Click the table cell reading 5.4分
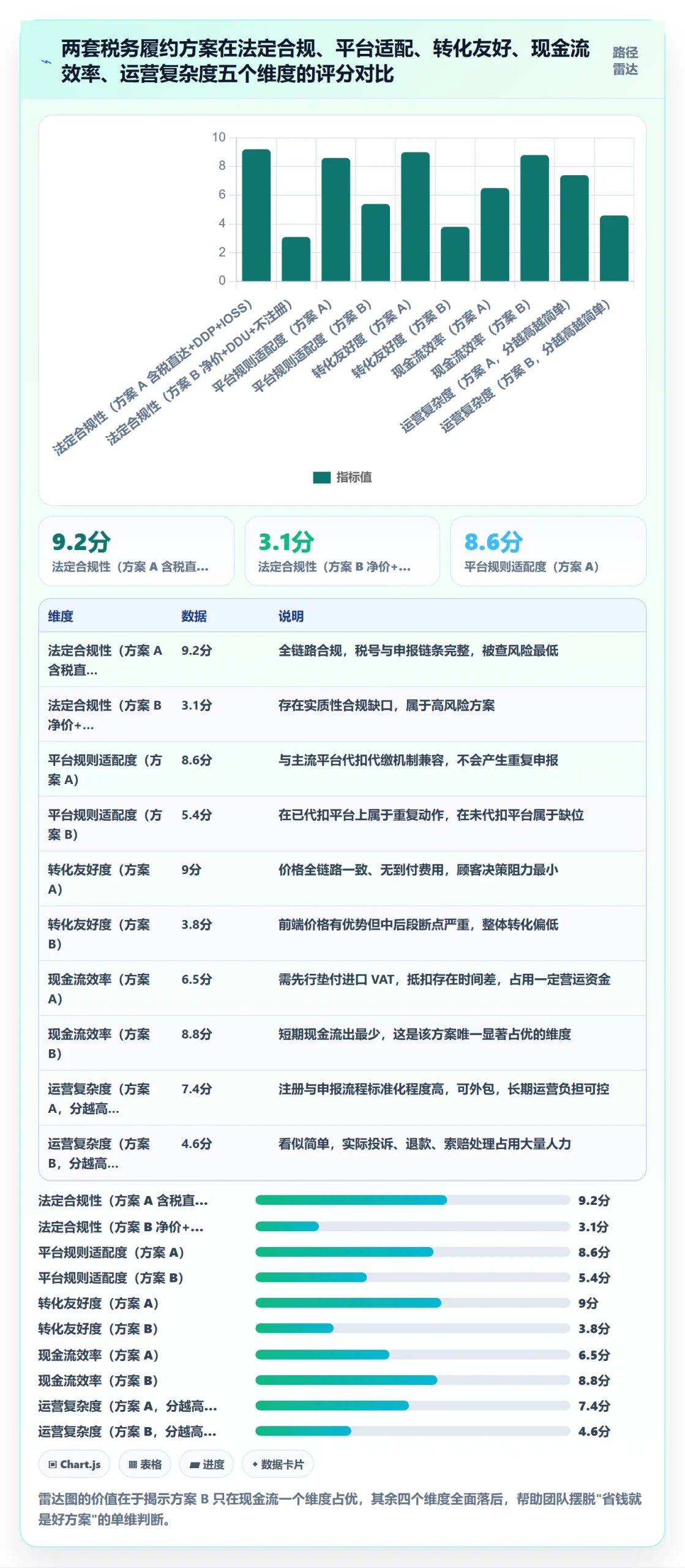The height and width of the screenshot is (1568, 685). pyautogui.click(x=197, y=815)
